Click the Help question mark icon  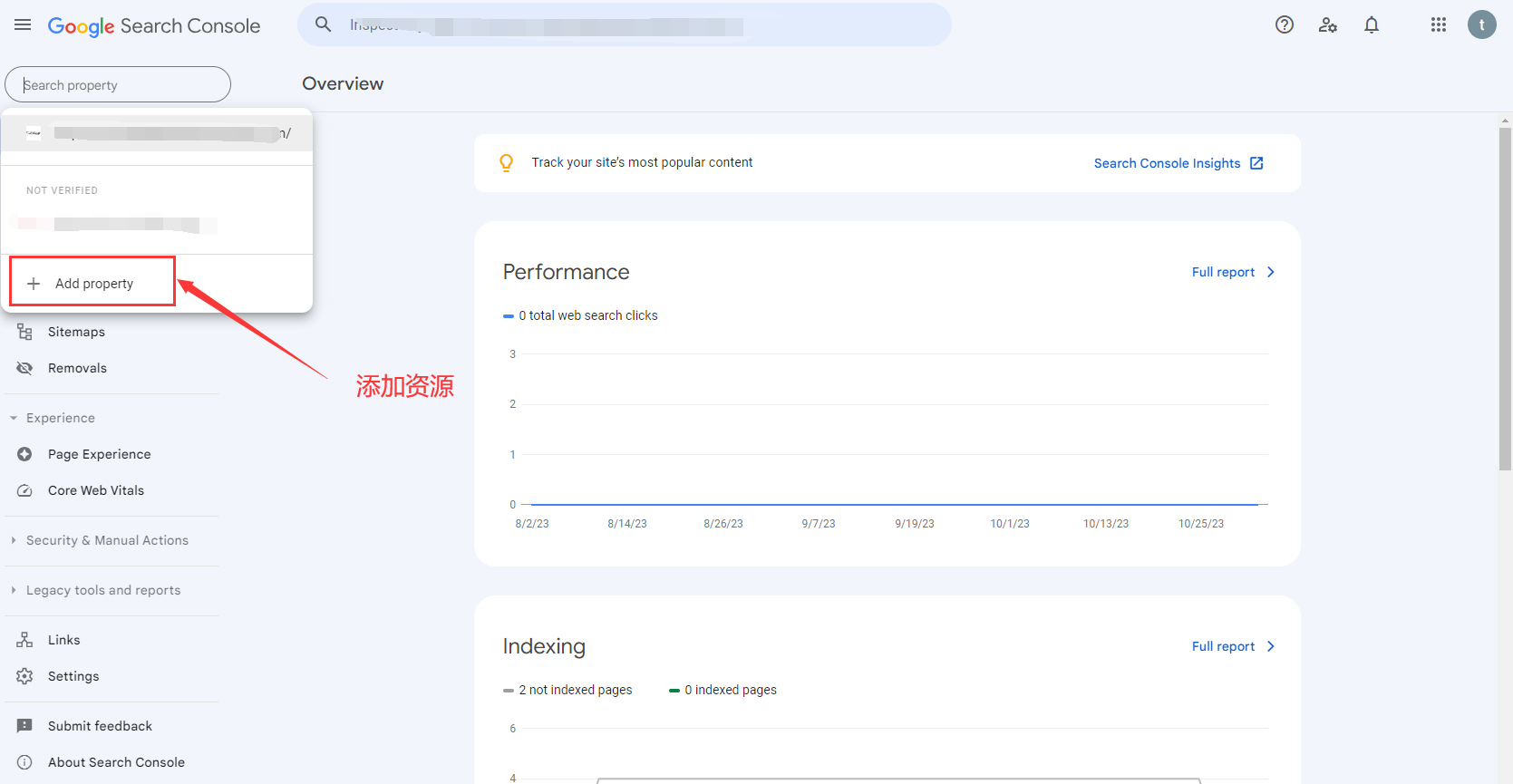tap(1284, 25)
